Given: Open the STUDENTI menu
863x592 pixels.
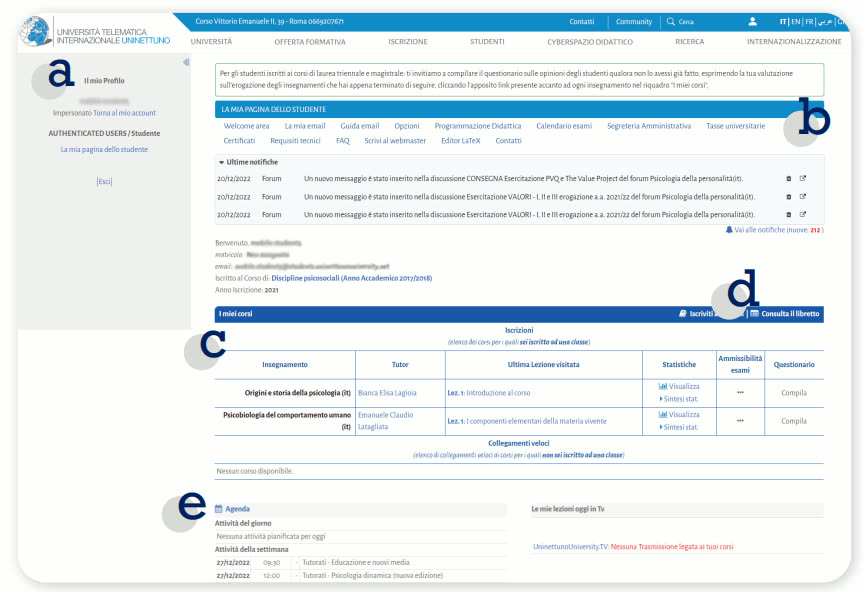Looking at the screenshot, I should (487, 42).
